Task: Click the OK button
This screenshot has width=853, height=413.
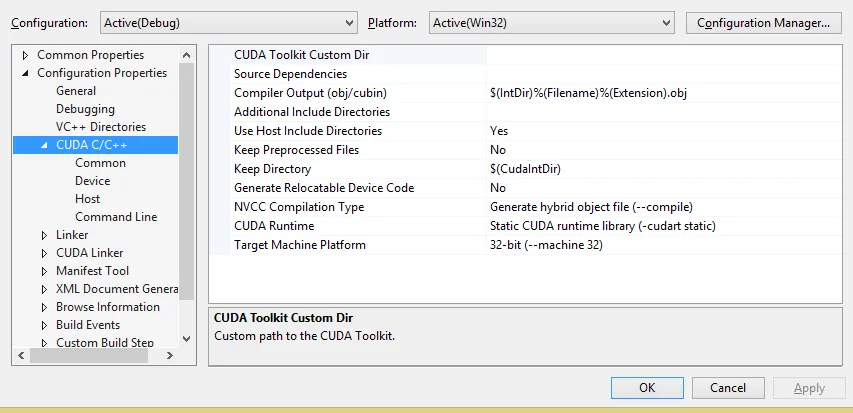Action: click(x=647, y=388)
